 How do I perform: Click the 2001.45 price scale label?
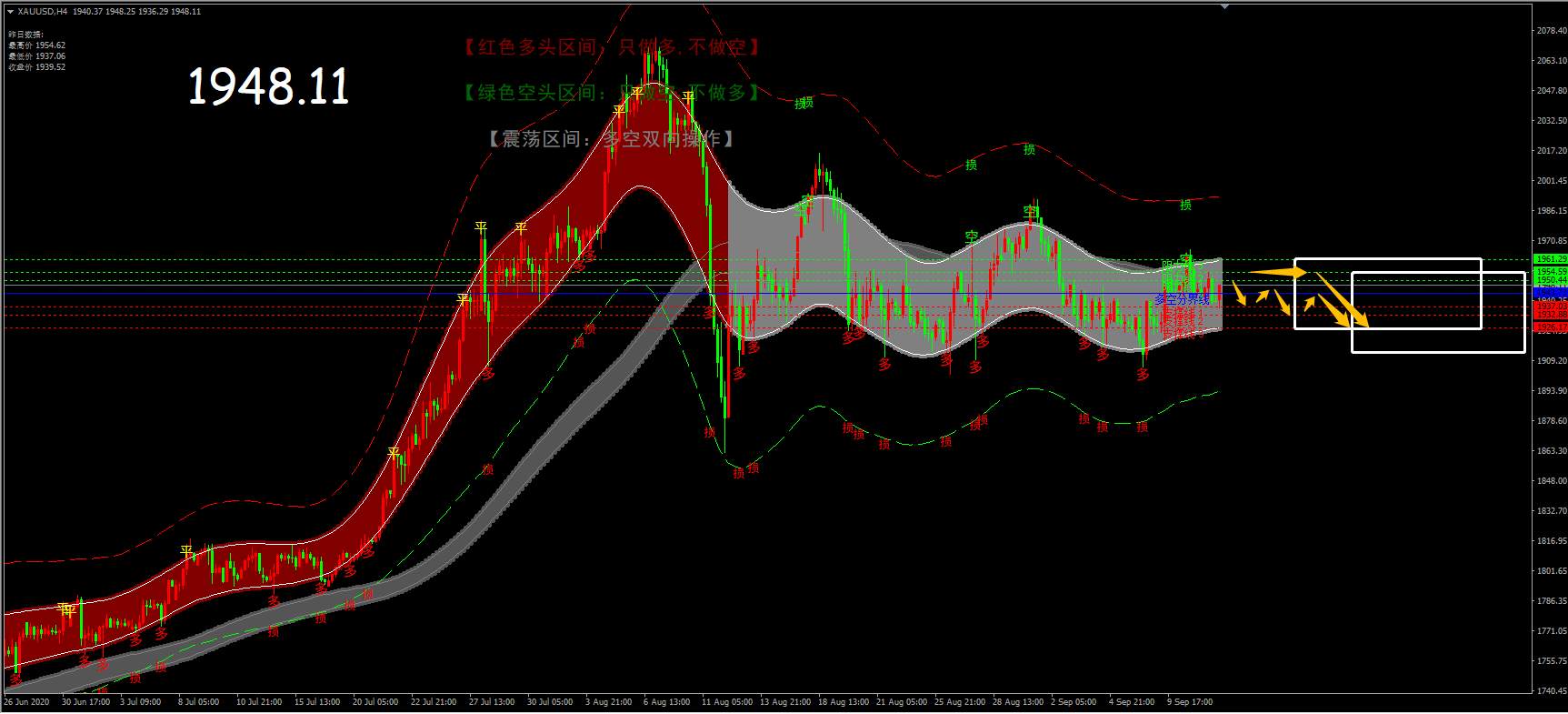tap(1552, 181)
